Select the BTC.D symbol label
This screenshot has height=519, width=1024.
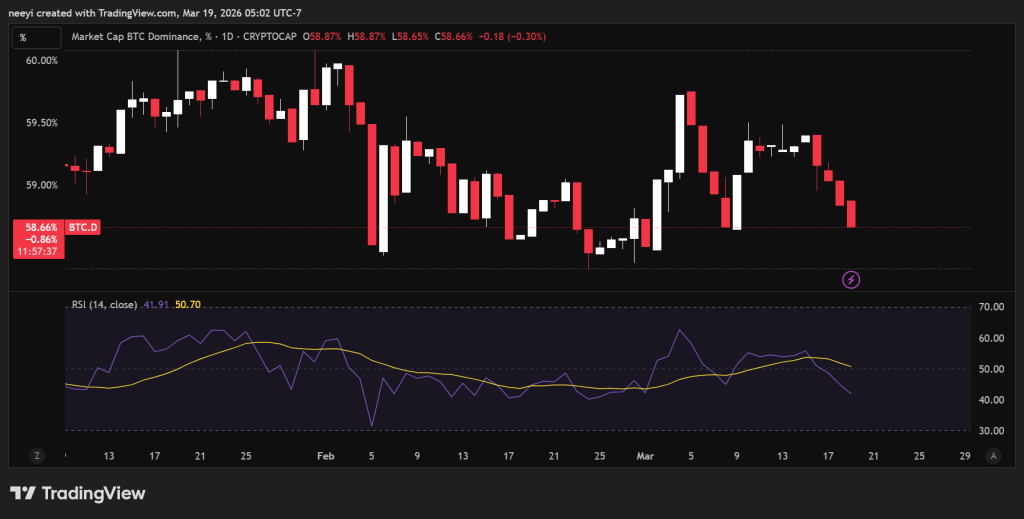tap(83, 228)
